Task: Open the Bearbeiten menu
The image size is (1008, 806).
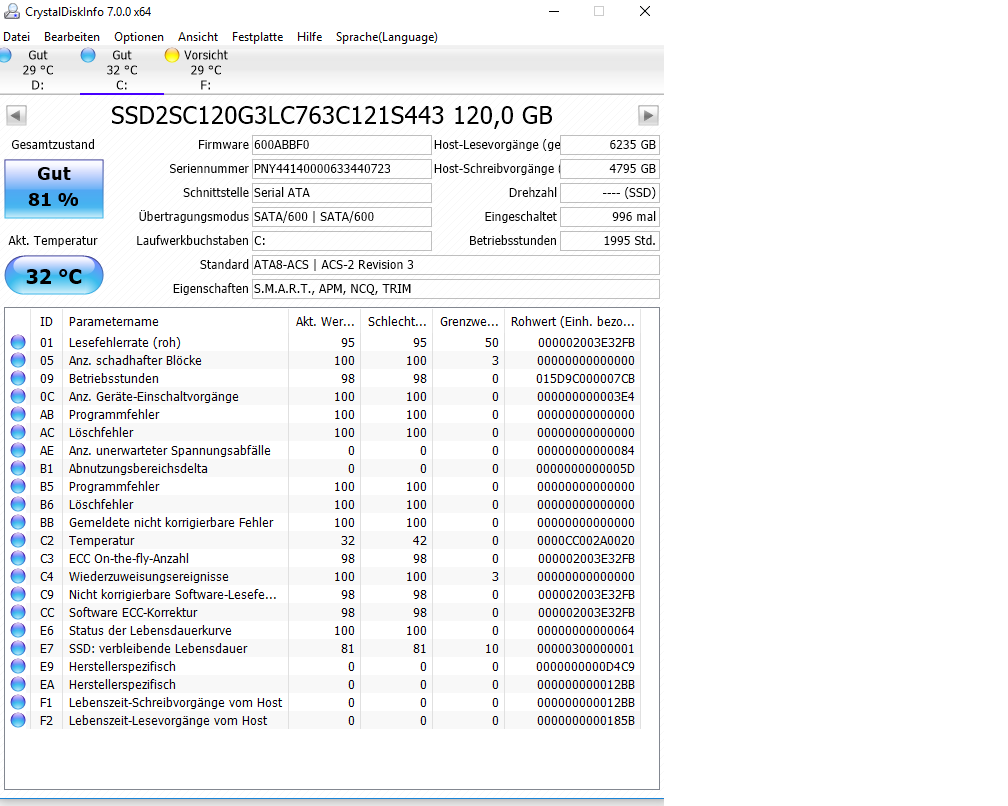Action: [x=72, y=37]
